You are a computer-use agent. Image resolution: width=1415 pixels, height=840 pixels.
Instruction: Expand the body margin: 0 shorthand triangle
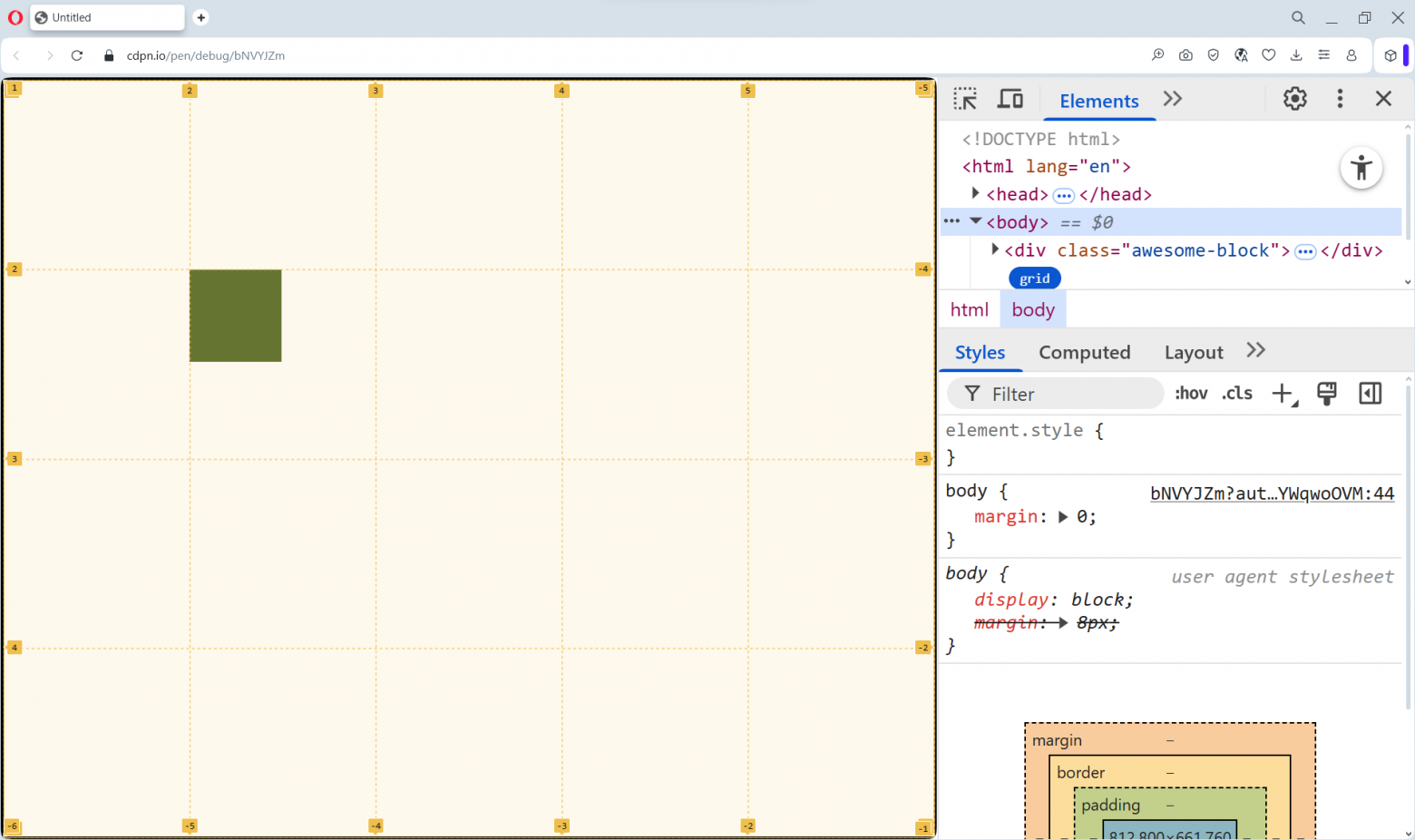(1063, 517)
